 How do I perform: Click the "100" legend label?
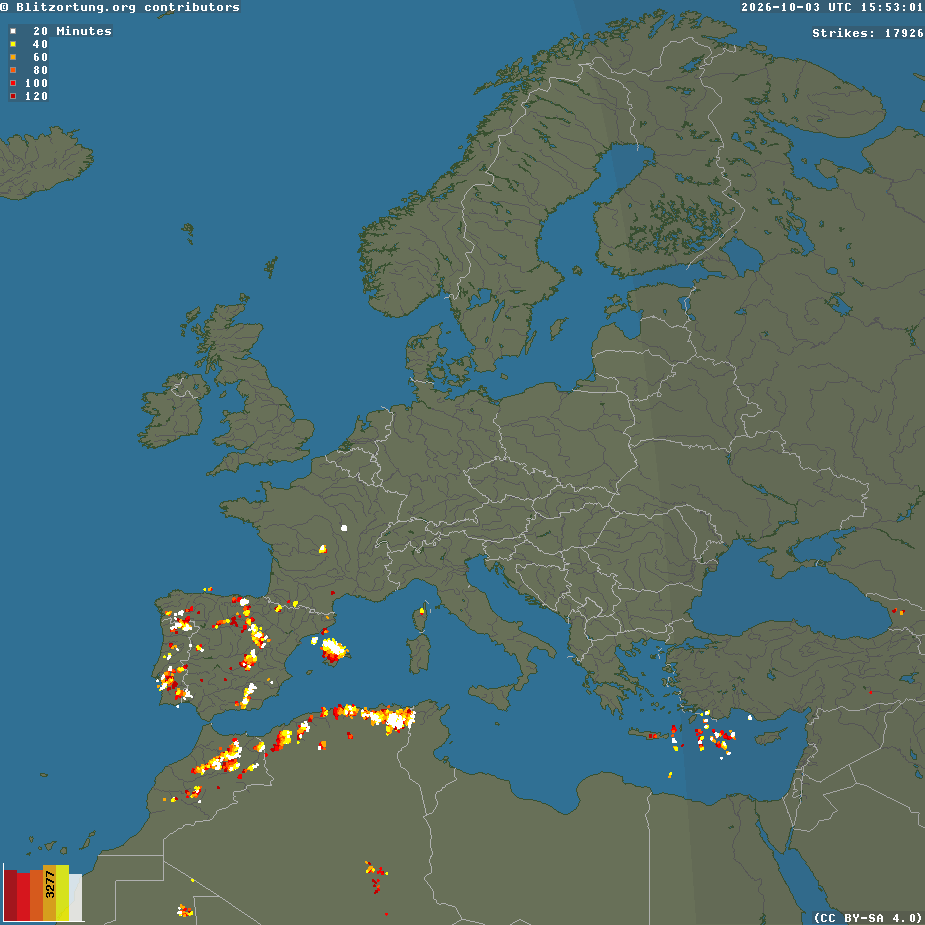point(36,83)
